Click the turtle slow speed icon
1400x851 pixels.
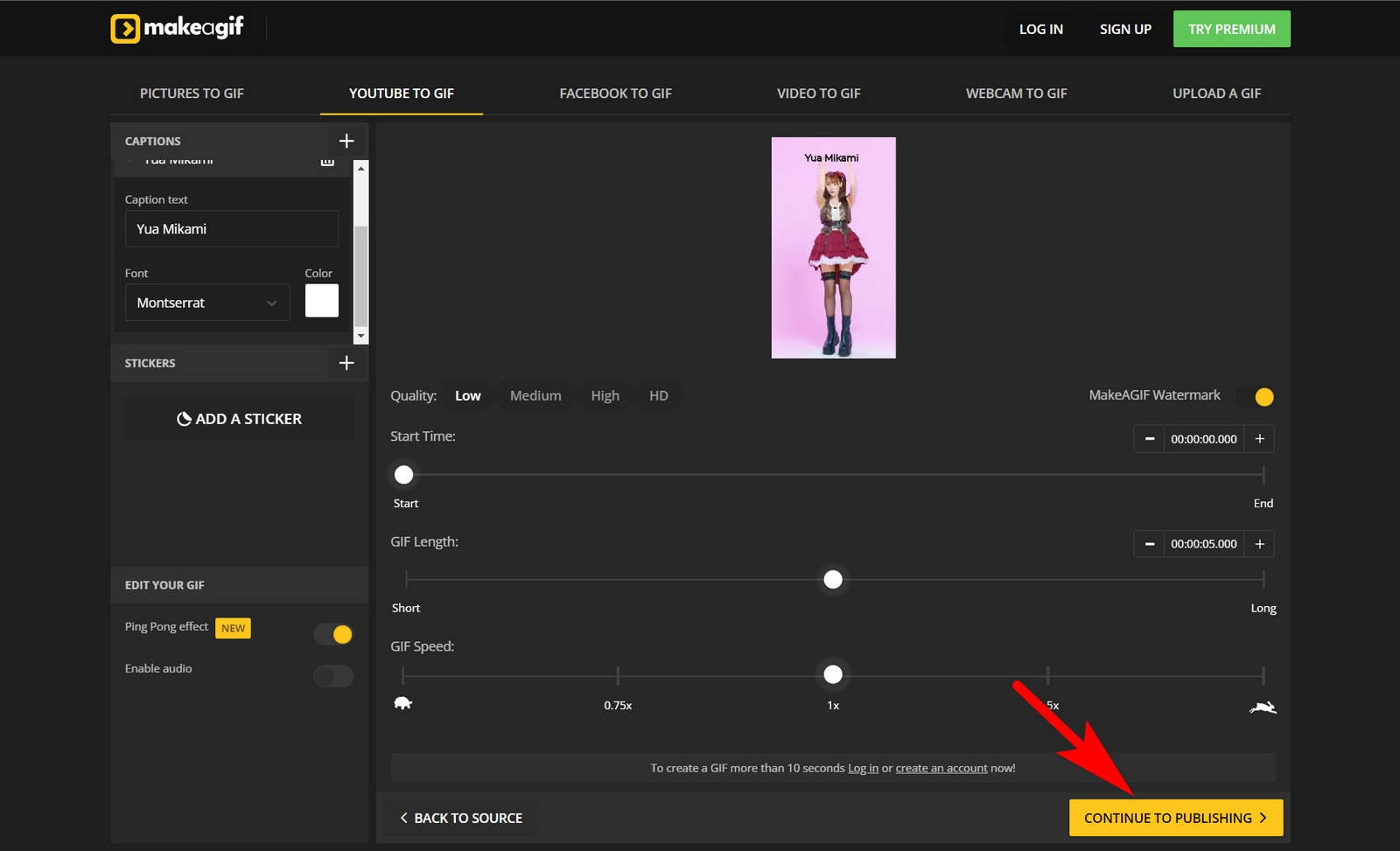[402, 703]
